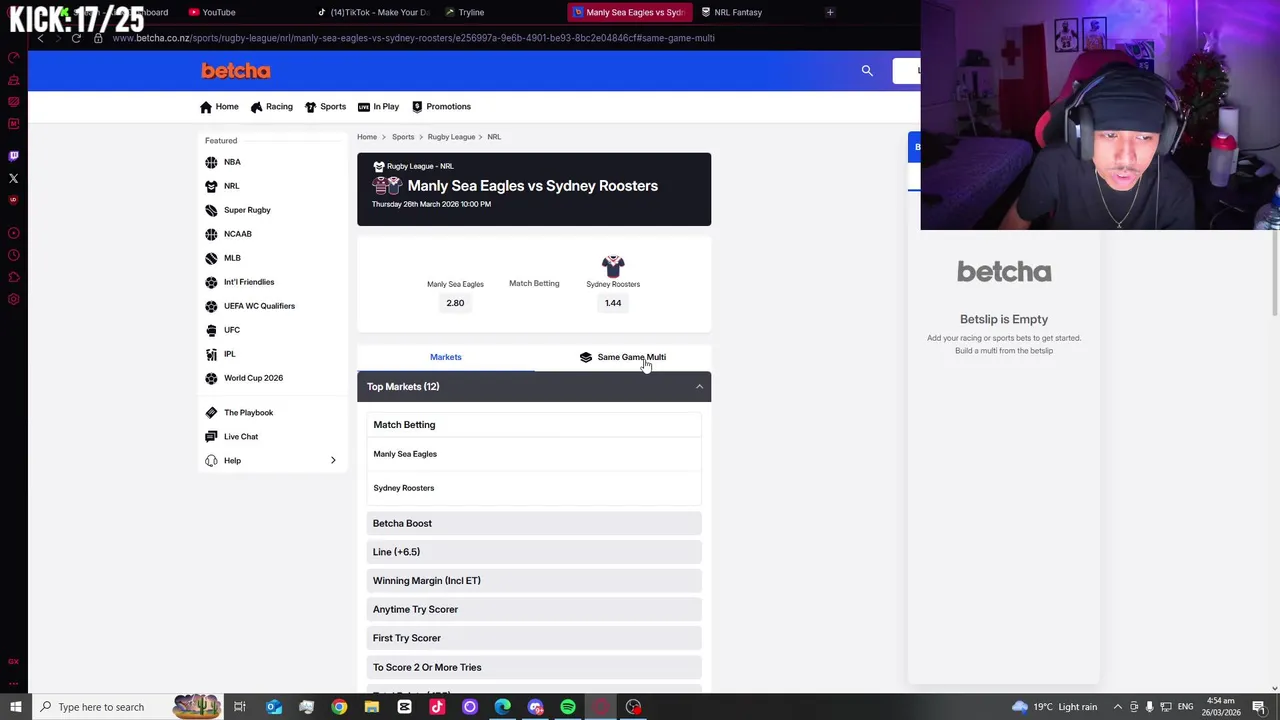Open Sports in the main navigation
1280x720 pixels.
(325, 107)
